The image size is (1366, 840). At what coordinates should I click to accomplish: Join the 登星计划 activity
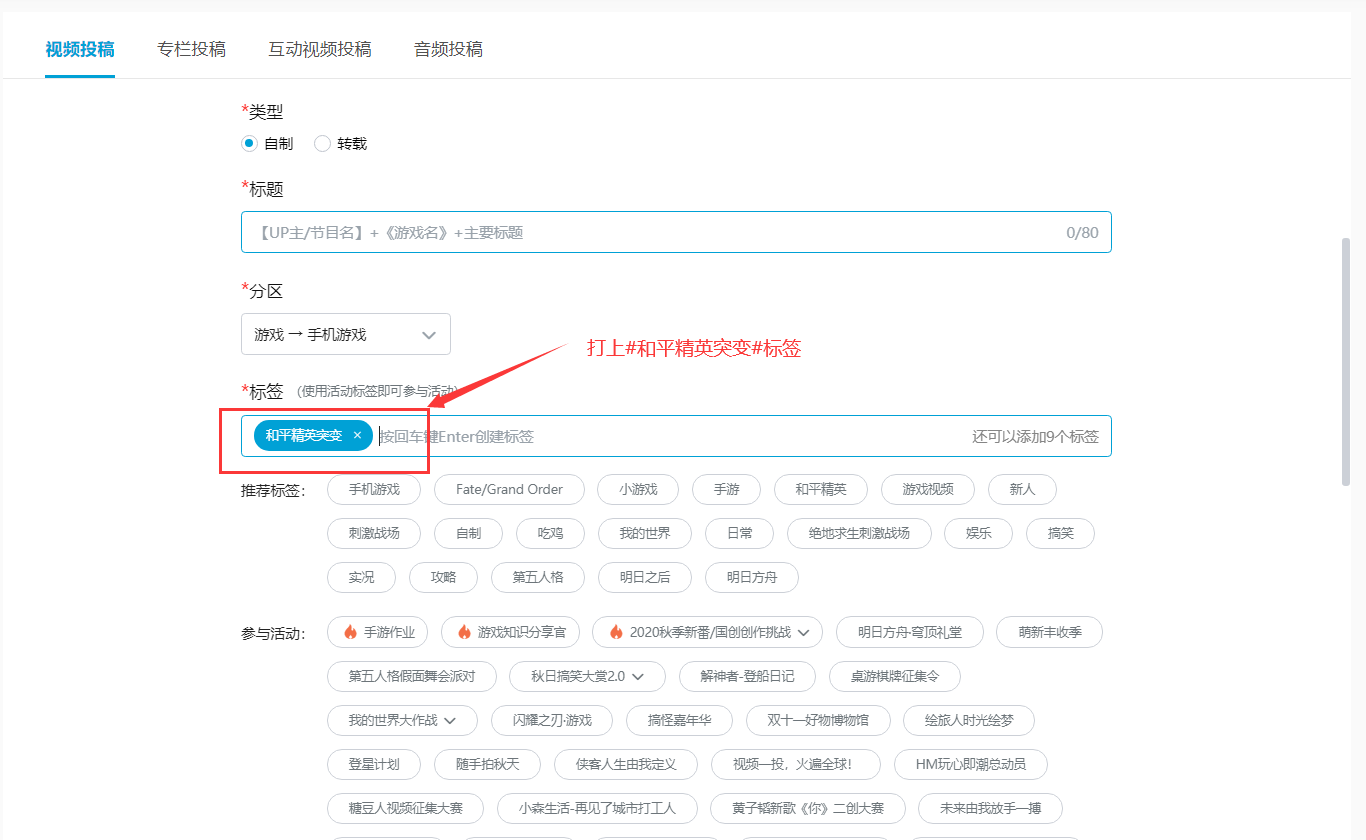pos(374,765)
